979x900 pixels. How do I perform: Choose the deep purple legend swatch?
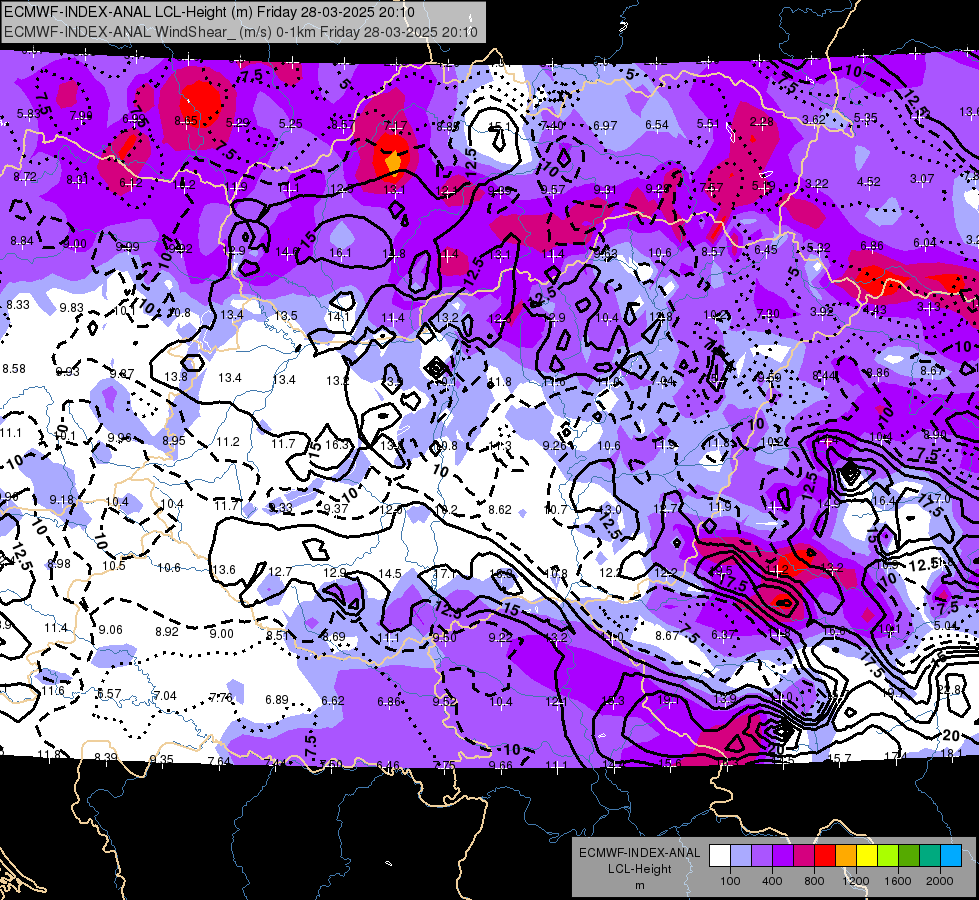[783, 856]
